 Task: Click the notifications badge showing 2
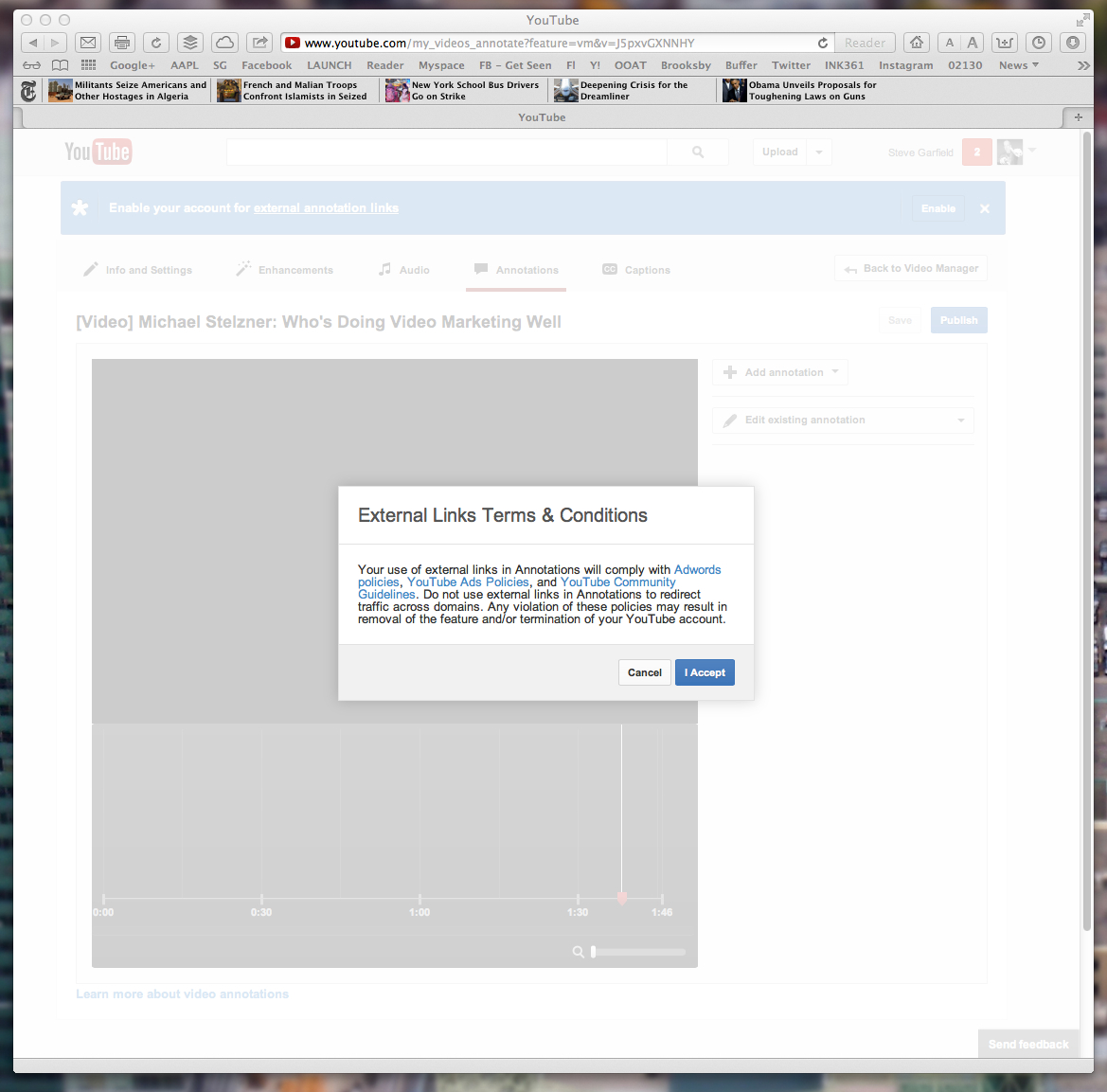tap(977, 152)
